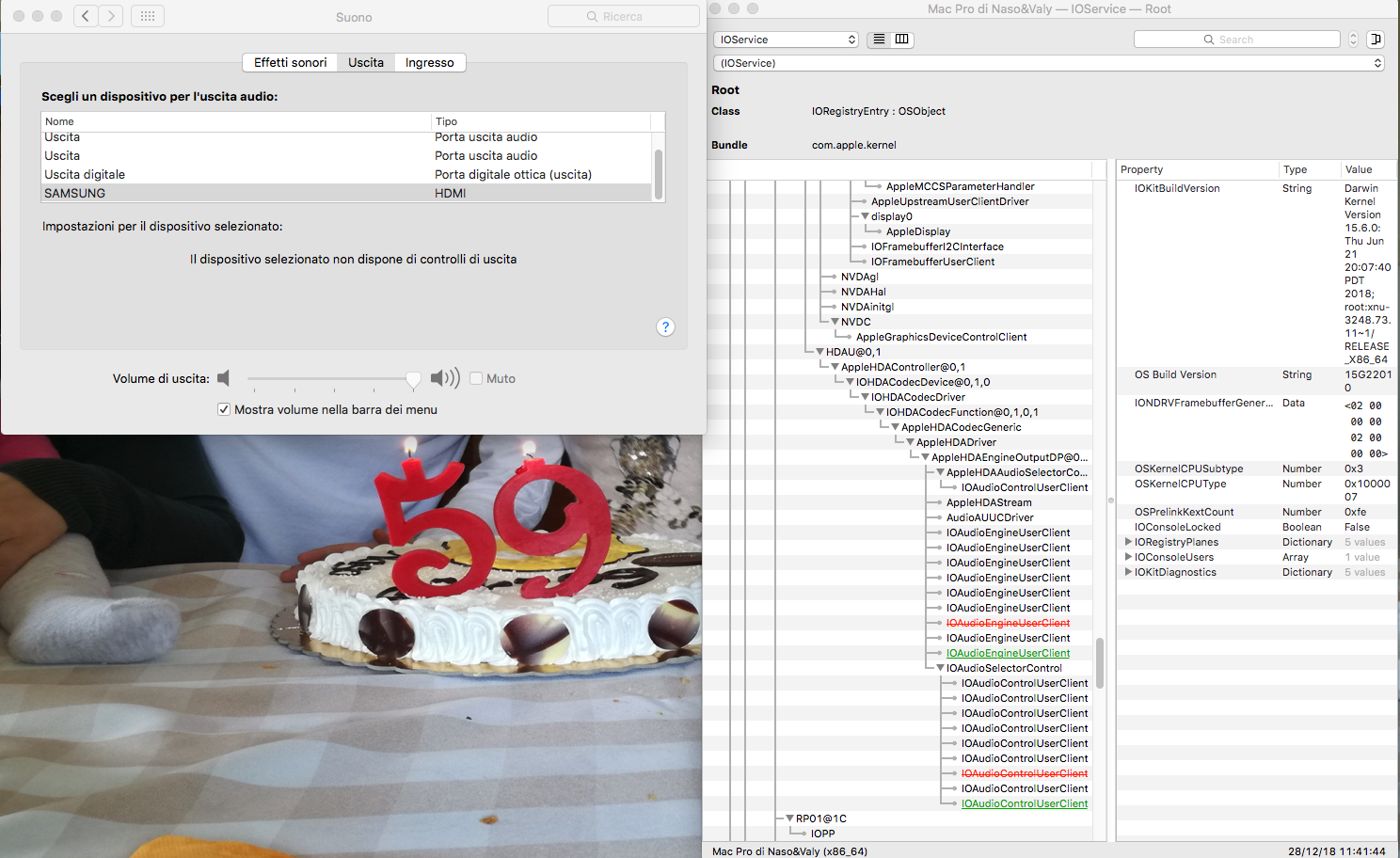This screenshot has height=858, width=1400.
Task: Sort devices by the Nome column header
Action: coord(236,121)
